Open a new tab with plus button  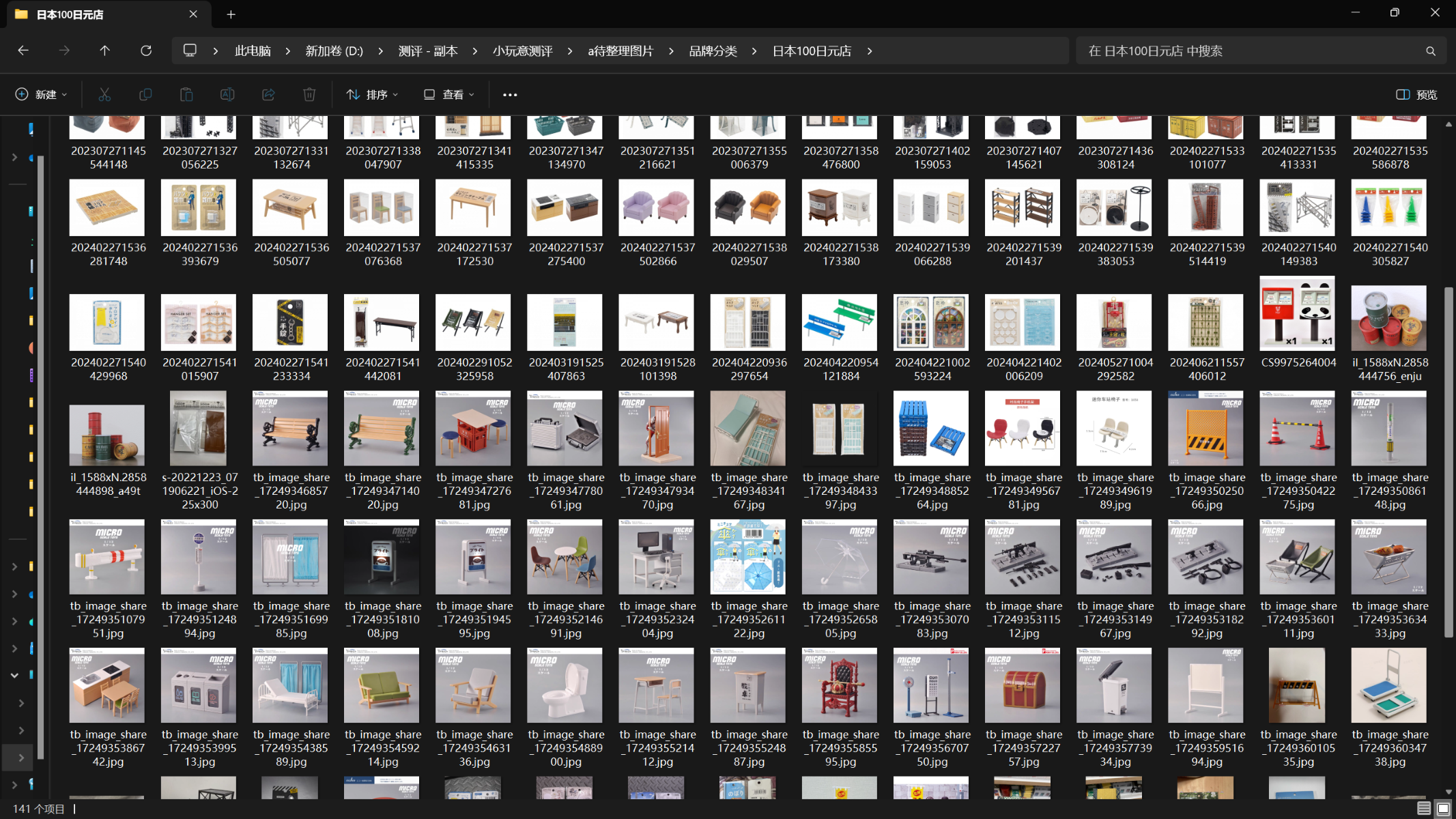(231, 14)
